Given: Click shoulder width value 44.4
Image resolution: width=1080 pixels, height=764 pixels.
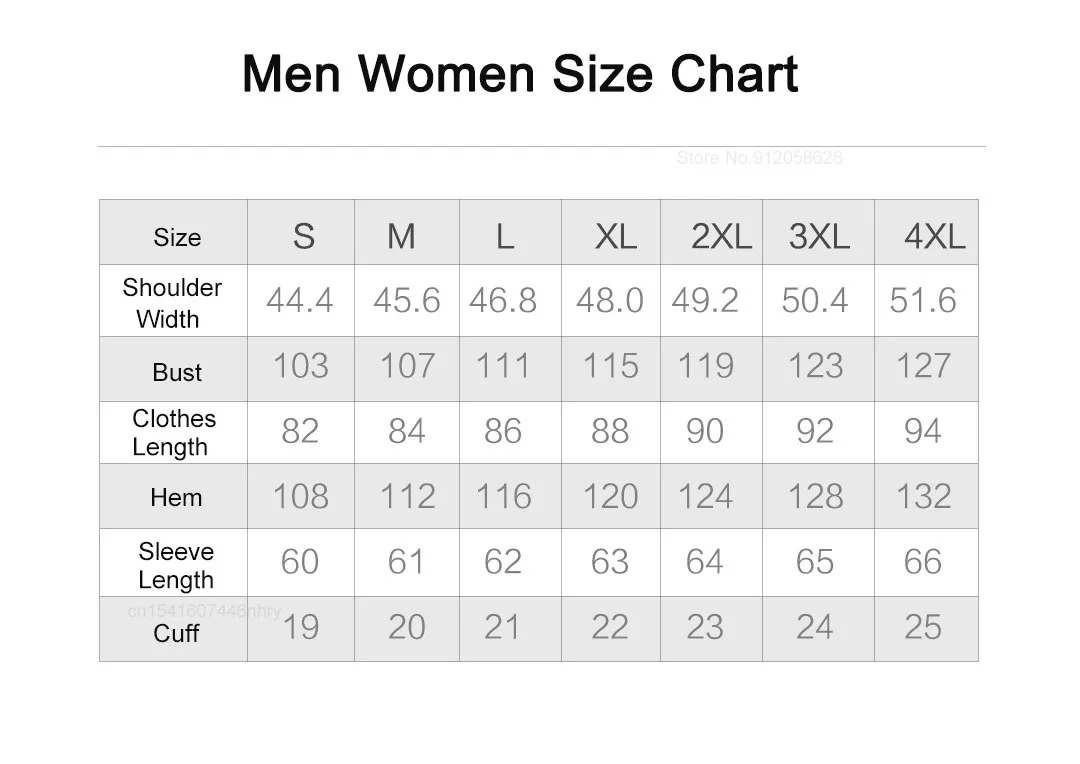Looking at the screenshot, I should 300,300.
